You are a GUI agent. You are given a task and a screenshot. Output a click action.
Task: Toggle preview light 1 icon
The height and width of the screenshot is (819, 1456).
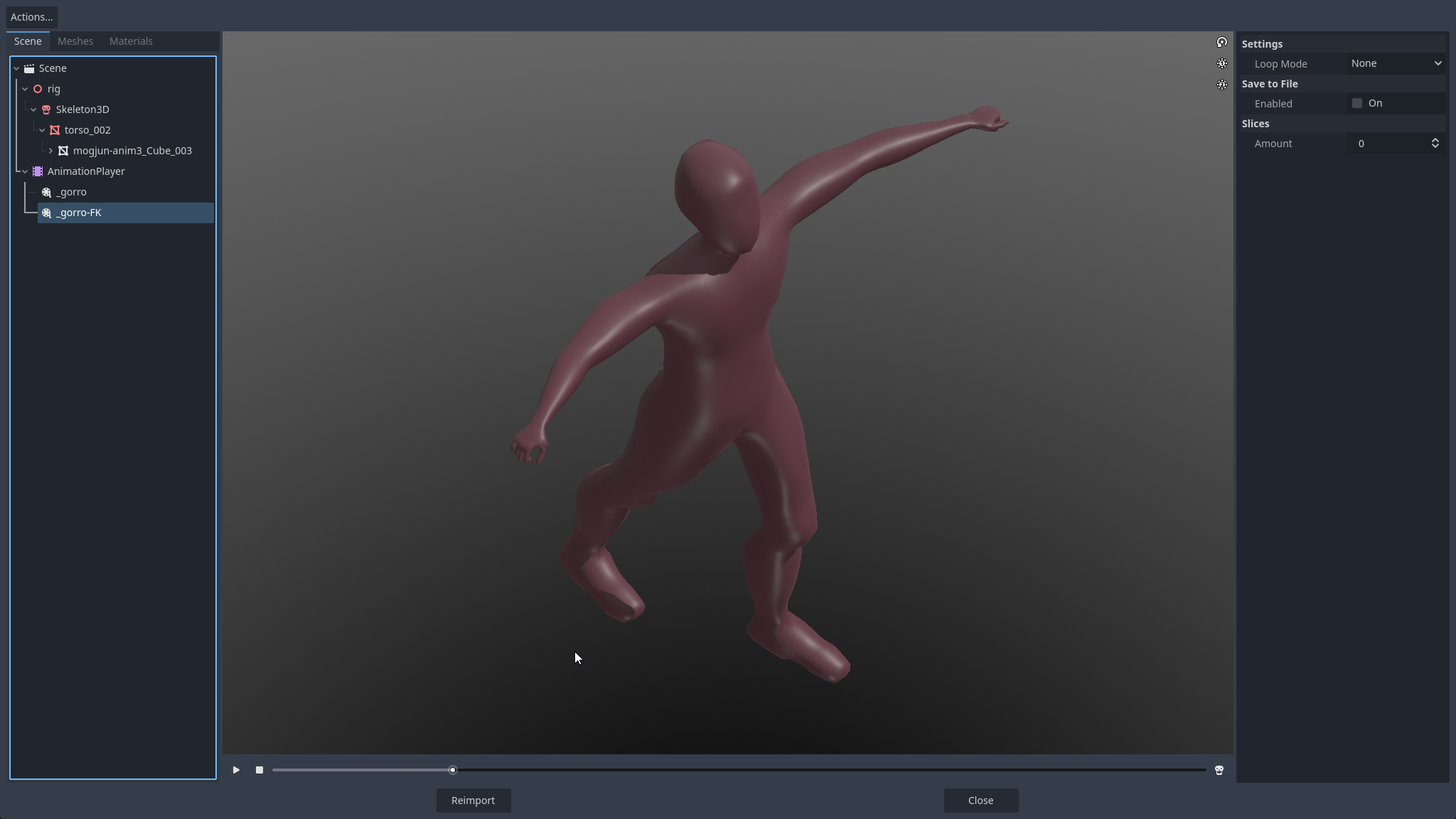1221,64
